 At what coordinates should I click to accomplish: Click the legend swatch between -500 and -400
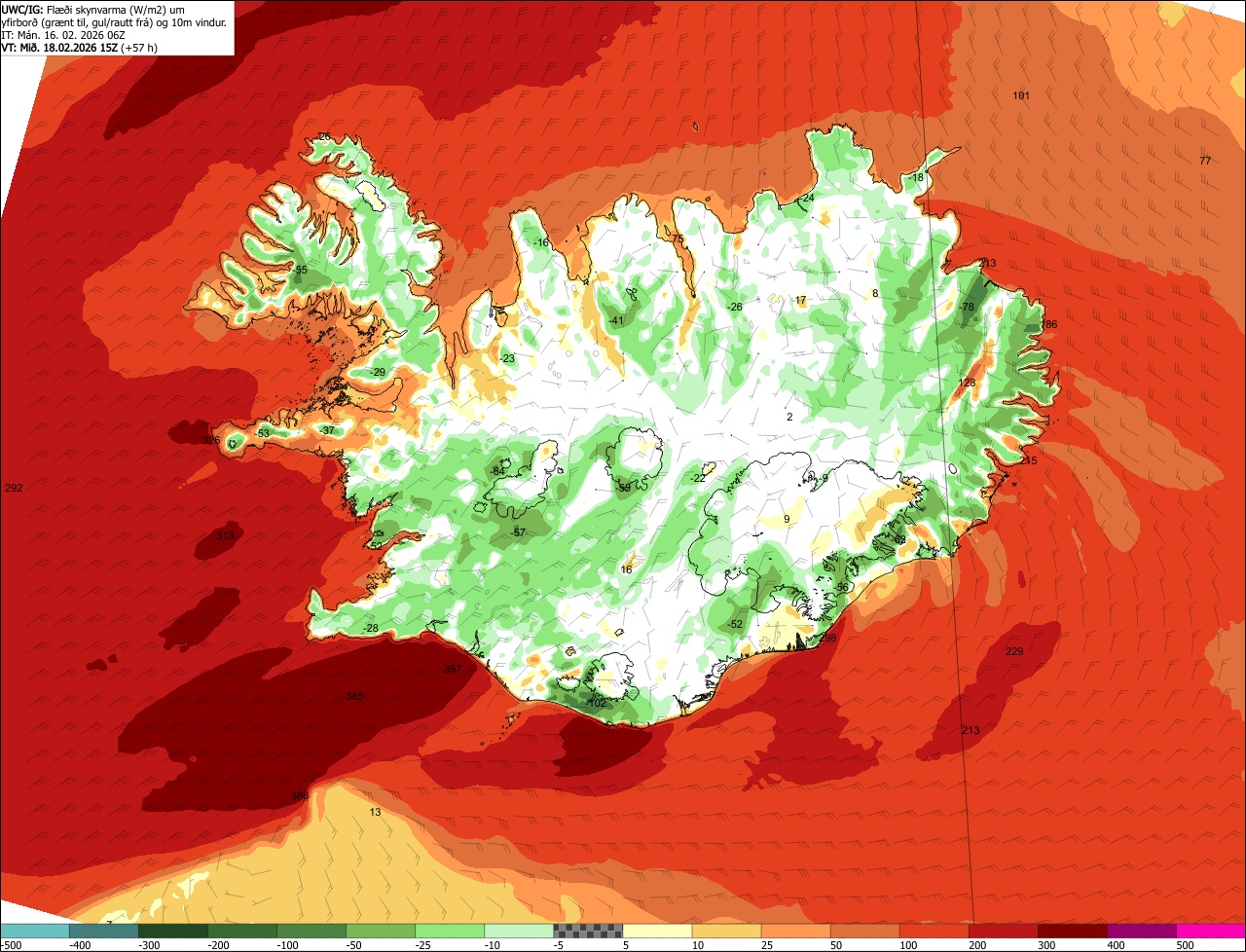(x=35, y=932)
